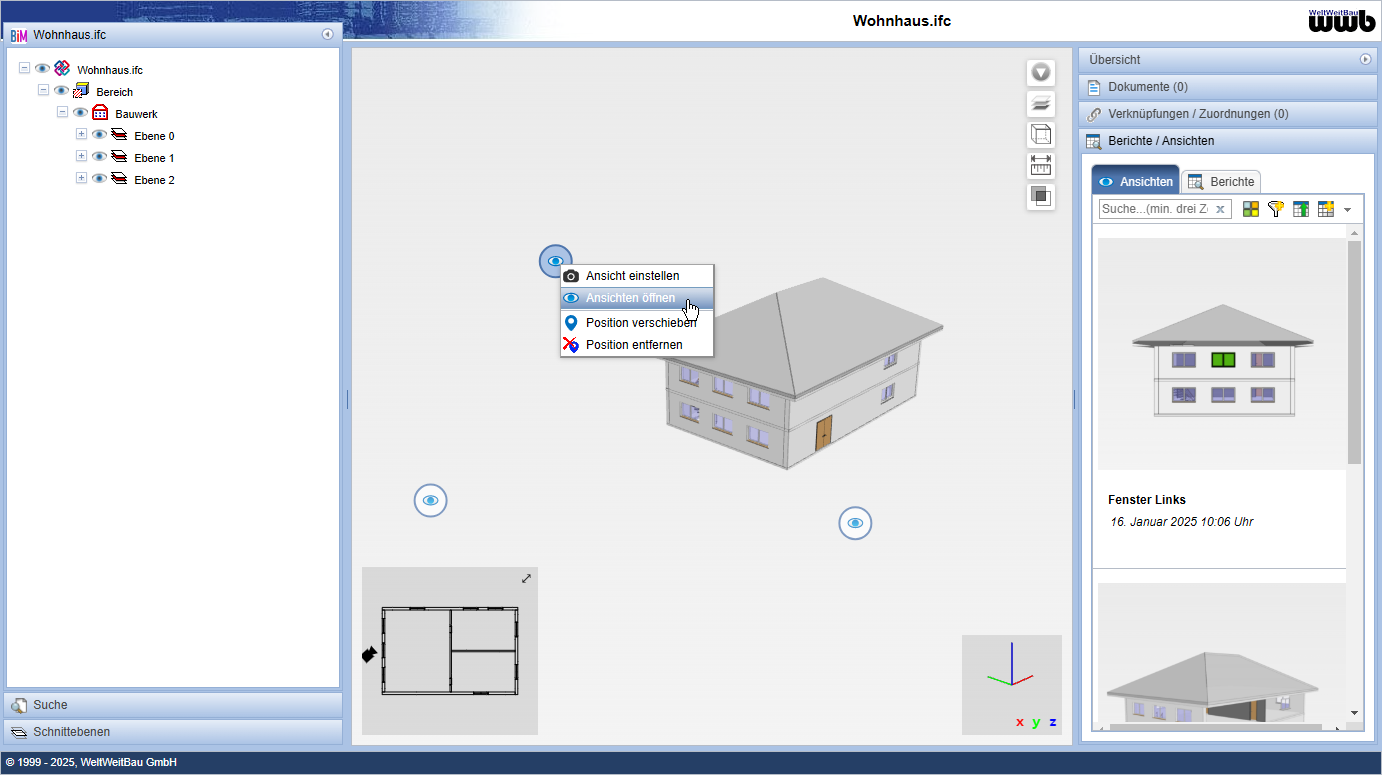The width and height of the screenshot is (1382, 775).
Task: Switch to the Ansichten tab
Action: 1136,181
